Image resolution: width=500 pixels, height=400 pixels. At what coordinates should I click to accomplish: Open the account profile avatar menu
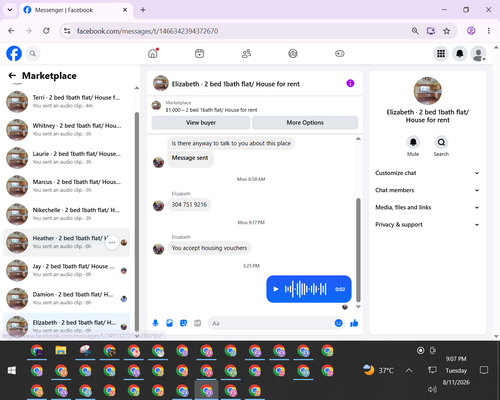478,53
